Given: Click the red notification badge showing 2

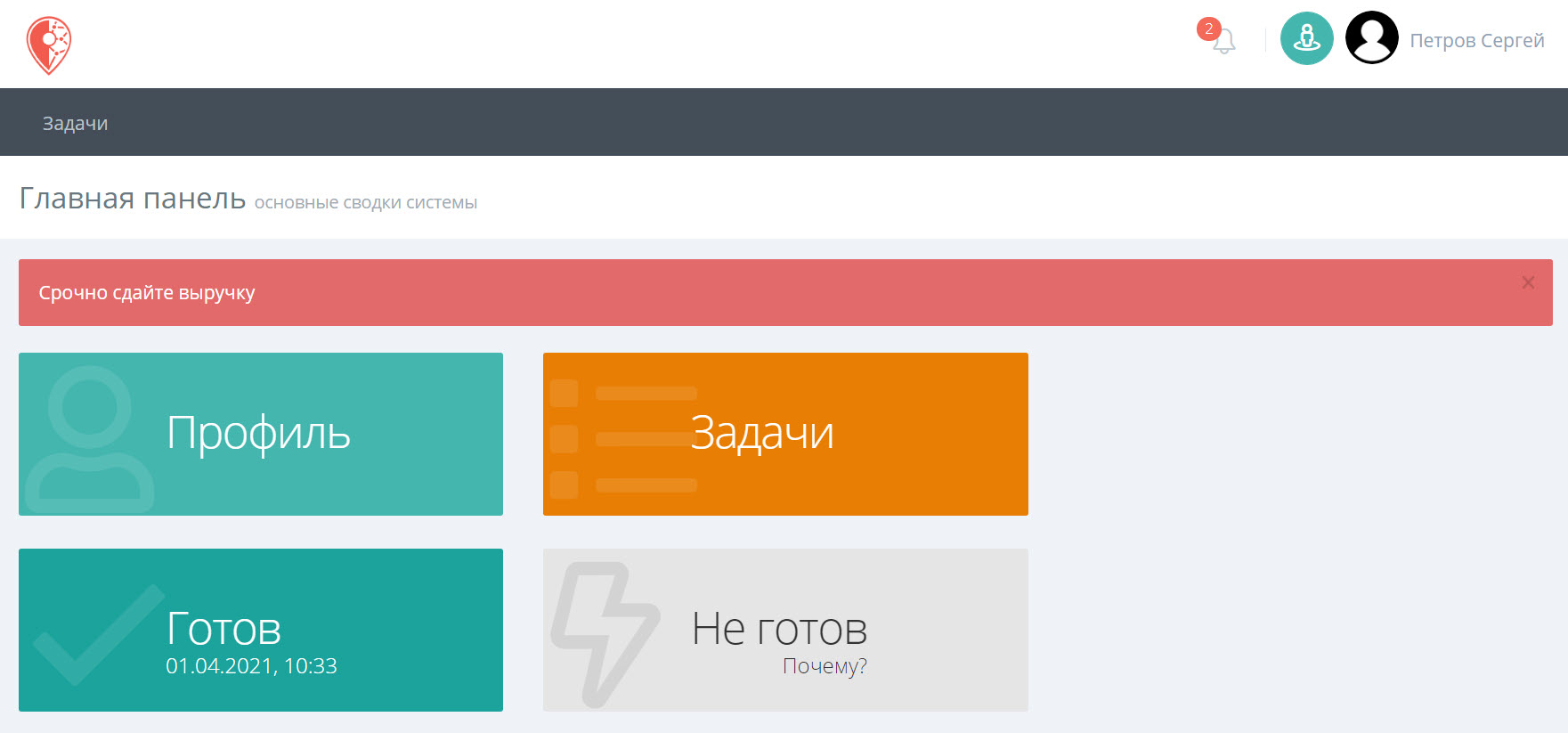Looking at the screenshot, I should pyautogui.click(x=1208, y=29).
